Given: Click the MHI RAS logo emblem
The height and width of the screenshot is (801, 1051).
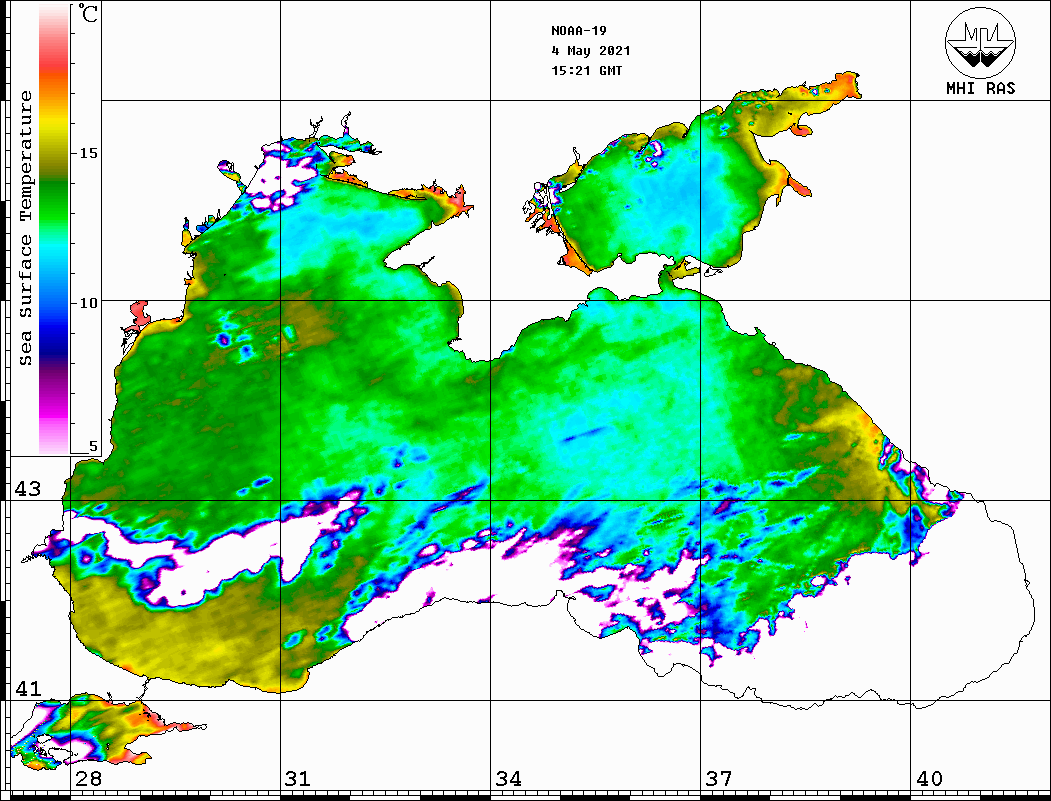Looking at the screenshot, I should pos(980,42).
